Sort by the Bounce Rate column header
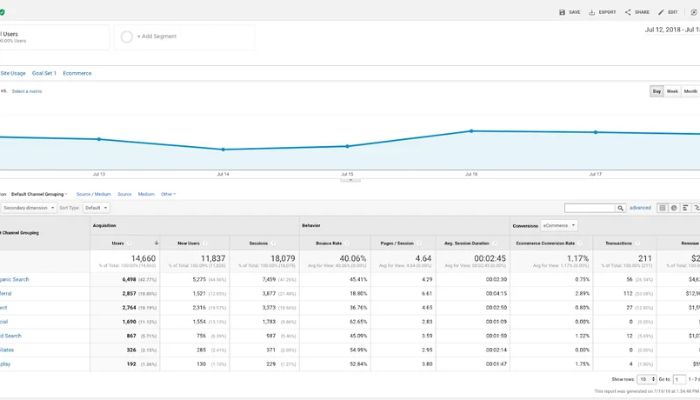 point(329,243)
